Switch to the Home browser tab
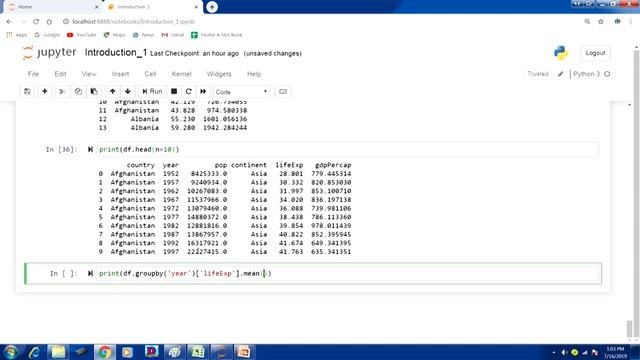 pyautogui.click(x=52, y=7)
